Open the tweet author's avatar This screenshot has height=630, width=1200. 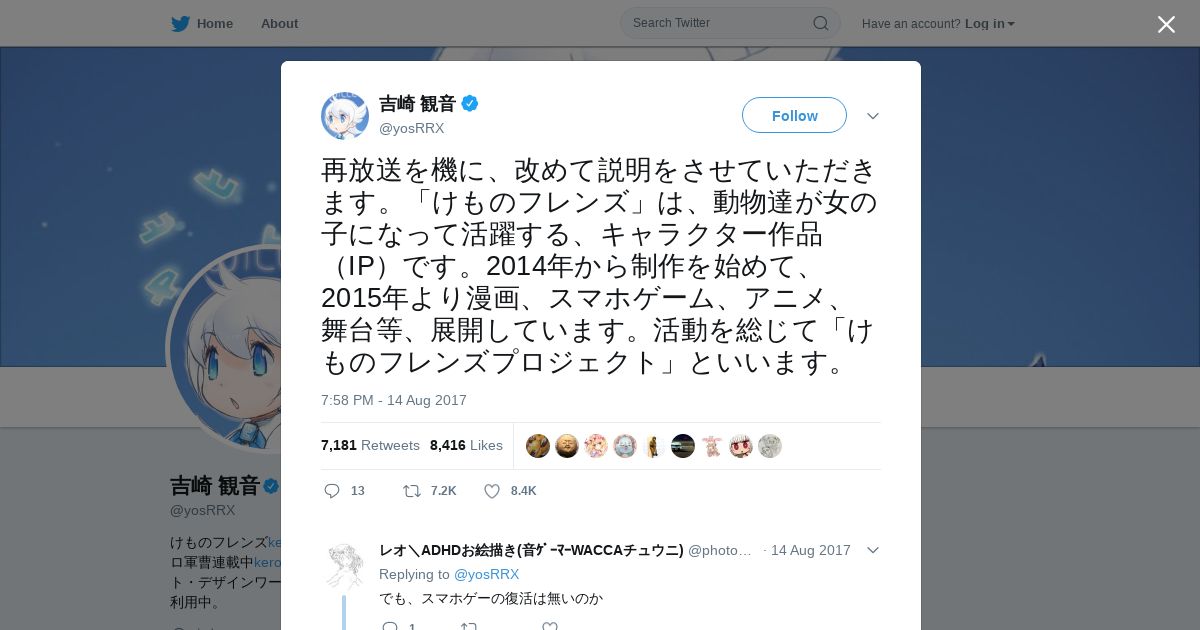click(x=345, y=116)
